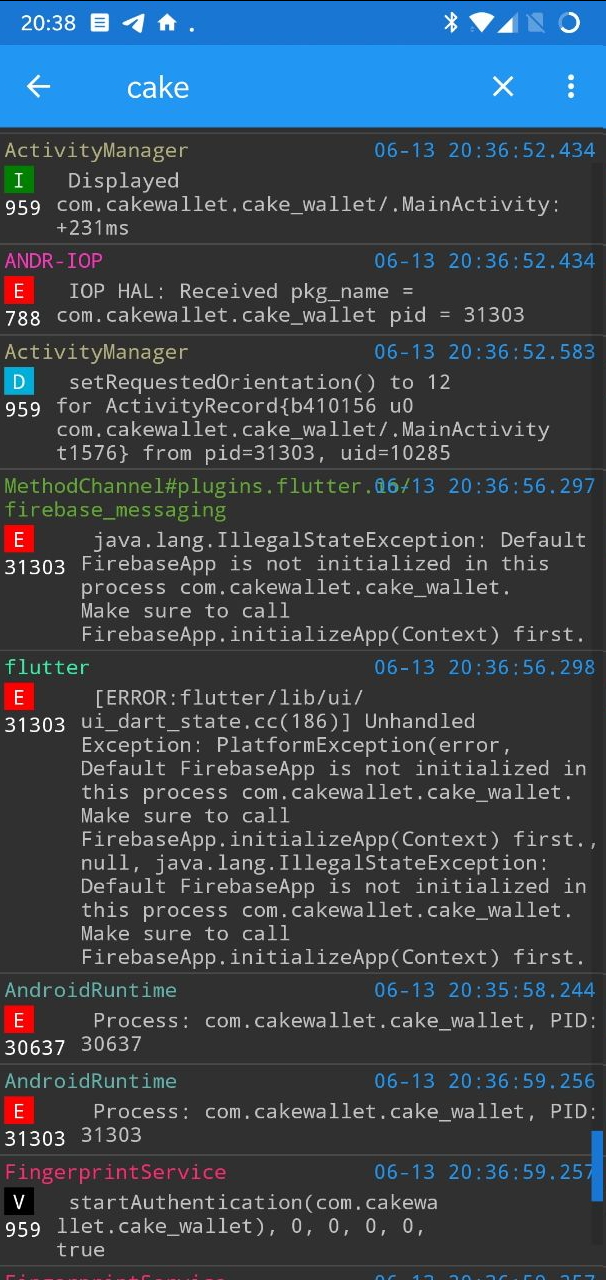
Task: Select the firebase_messaging IllegalStateException entry
Action: (x=300, y=560)
